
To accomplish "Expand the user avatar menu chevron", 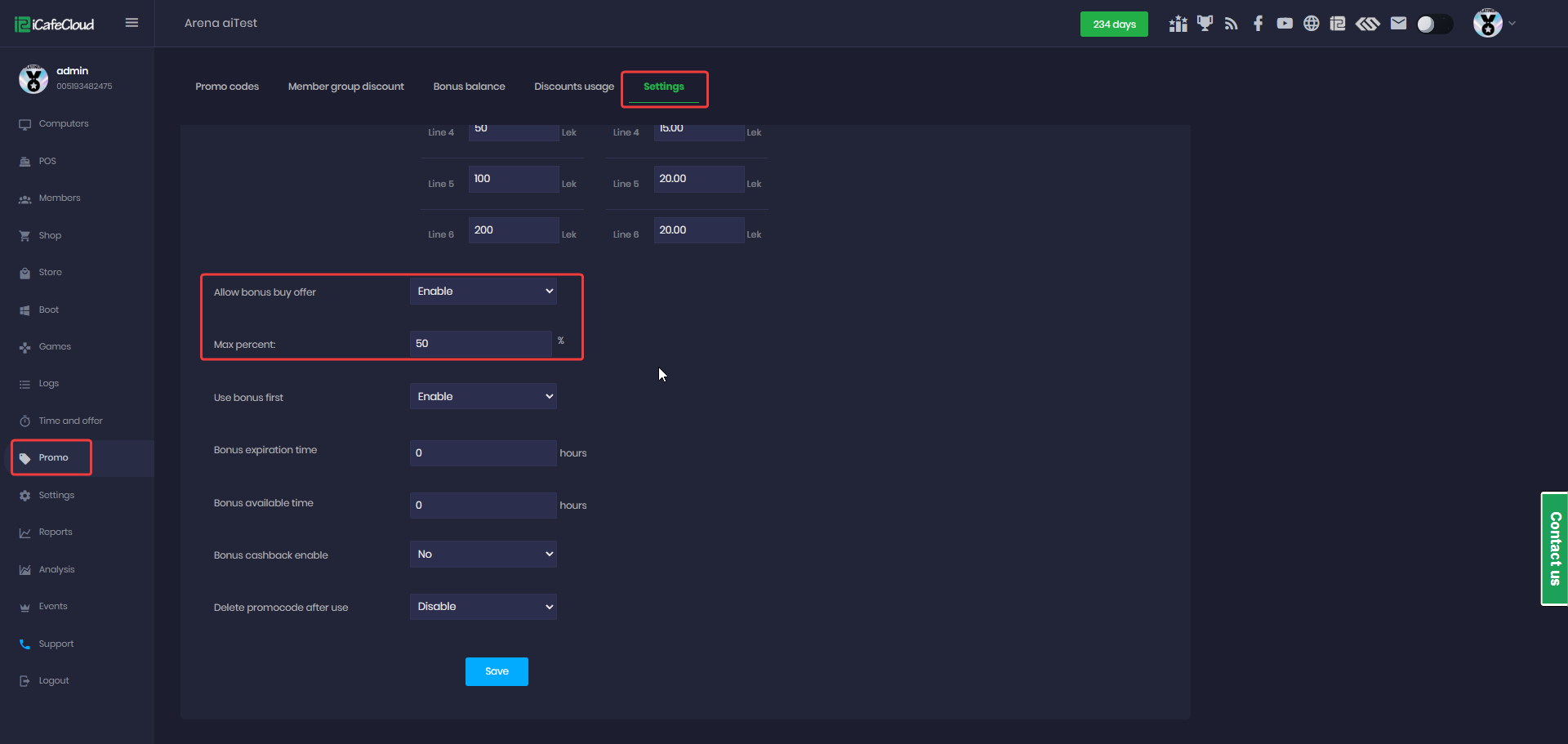I will pos(1512,24).
